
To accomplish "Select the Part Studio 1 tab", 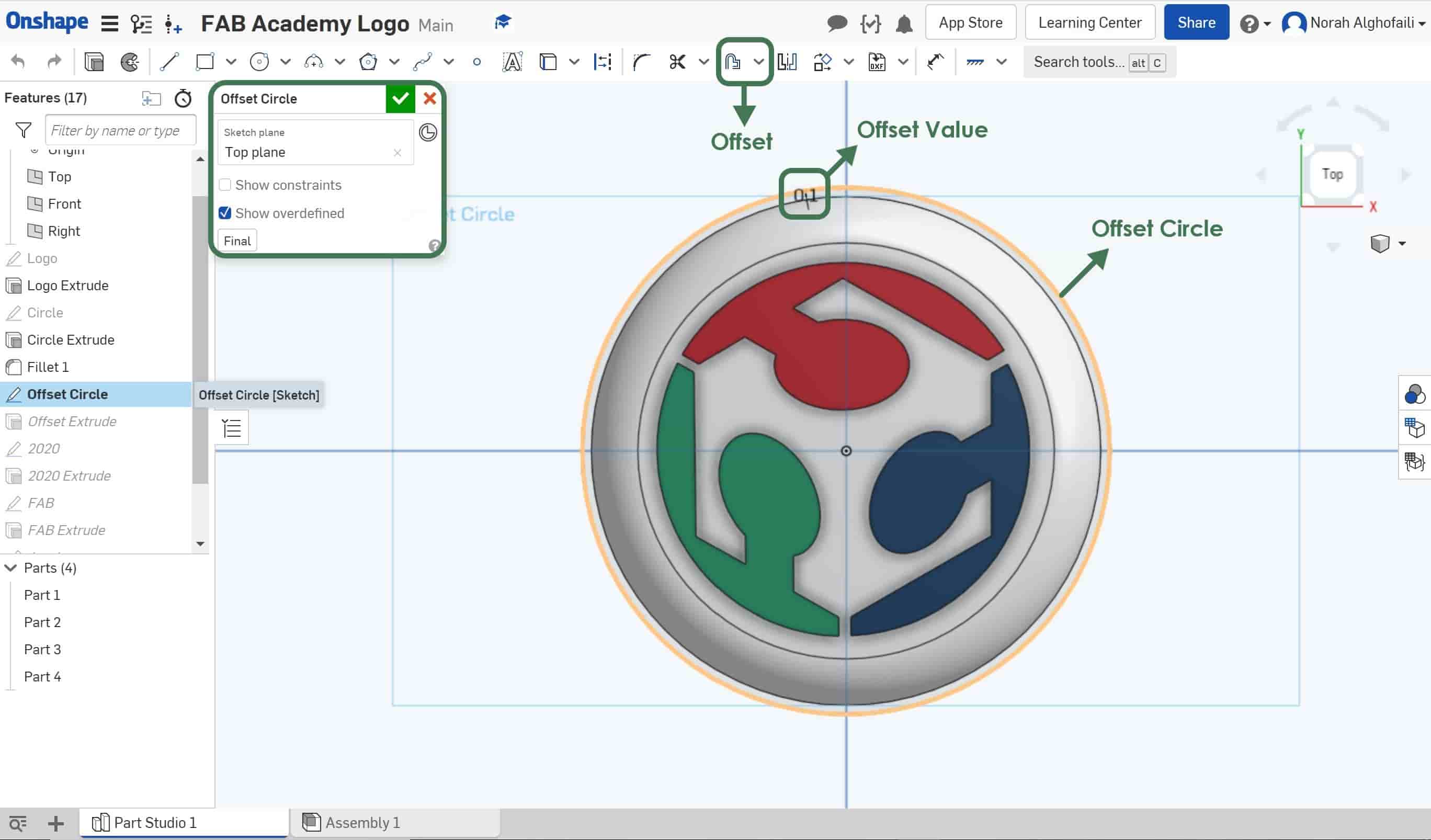I will (x=184, y=822).
